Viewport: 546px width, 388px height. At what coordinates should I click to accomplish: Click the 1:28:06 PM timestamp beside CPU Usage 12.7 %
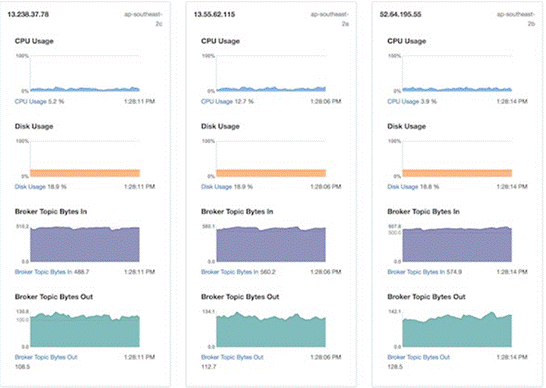[x=326, y=101]
